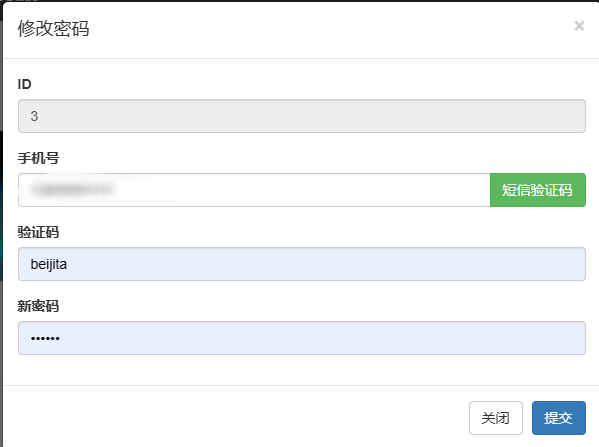599x447 pixels.
Task: Click the 手机号 label text
Action: click(38, 158)
